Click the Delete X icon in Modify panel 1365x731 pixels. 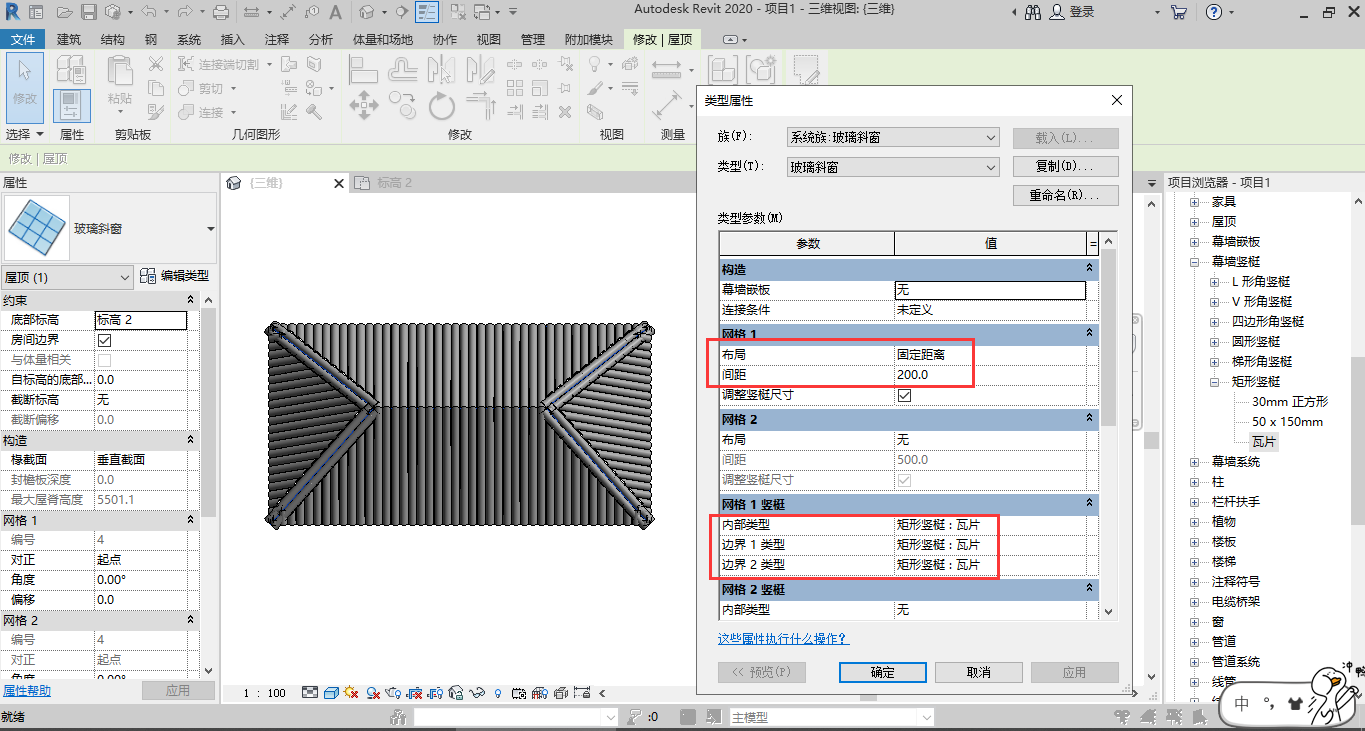pos(565,112)
